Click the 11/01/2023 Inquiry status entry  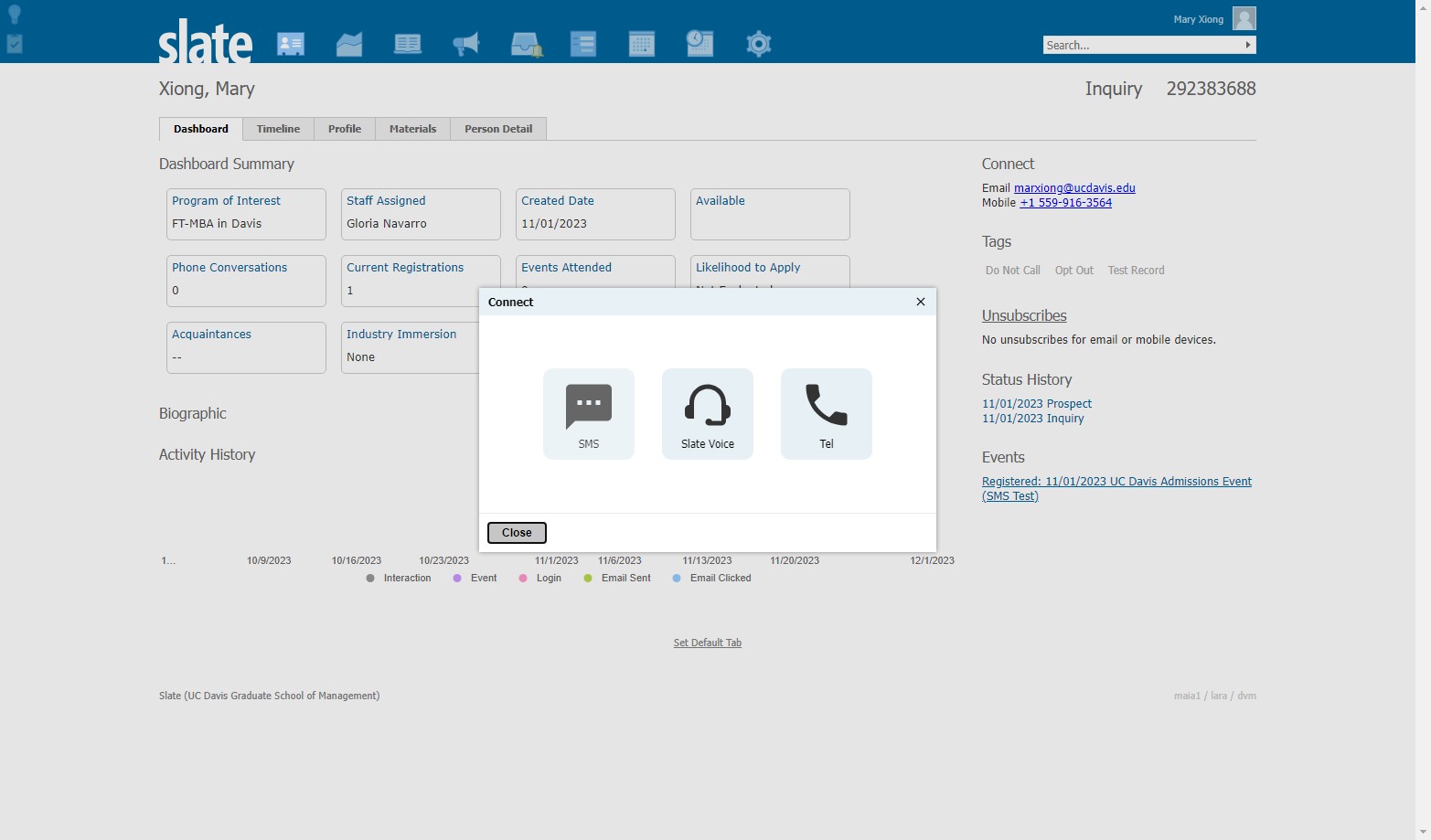[x=1033, y=419]
